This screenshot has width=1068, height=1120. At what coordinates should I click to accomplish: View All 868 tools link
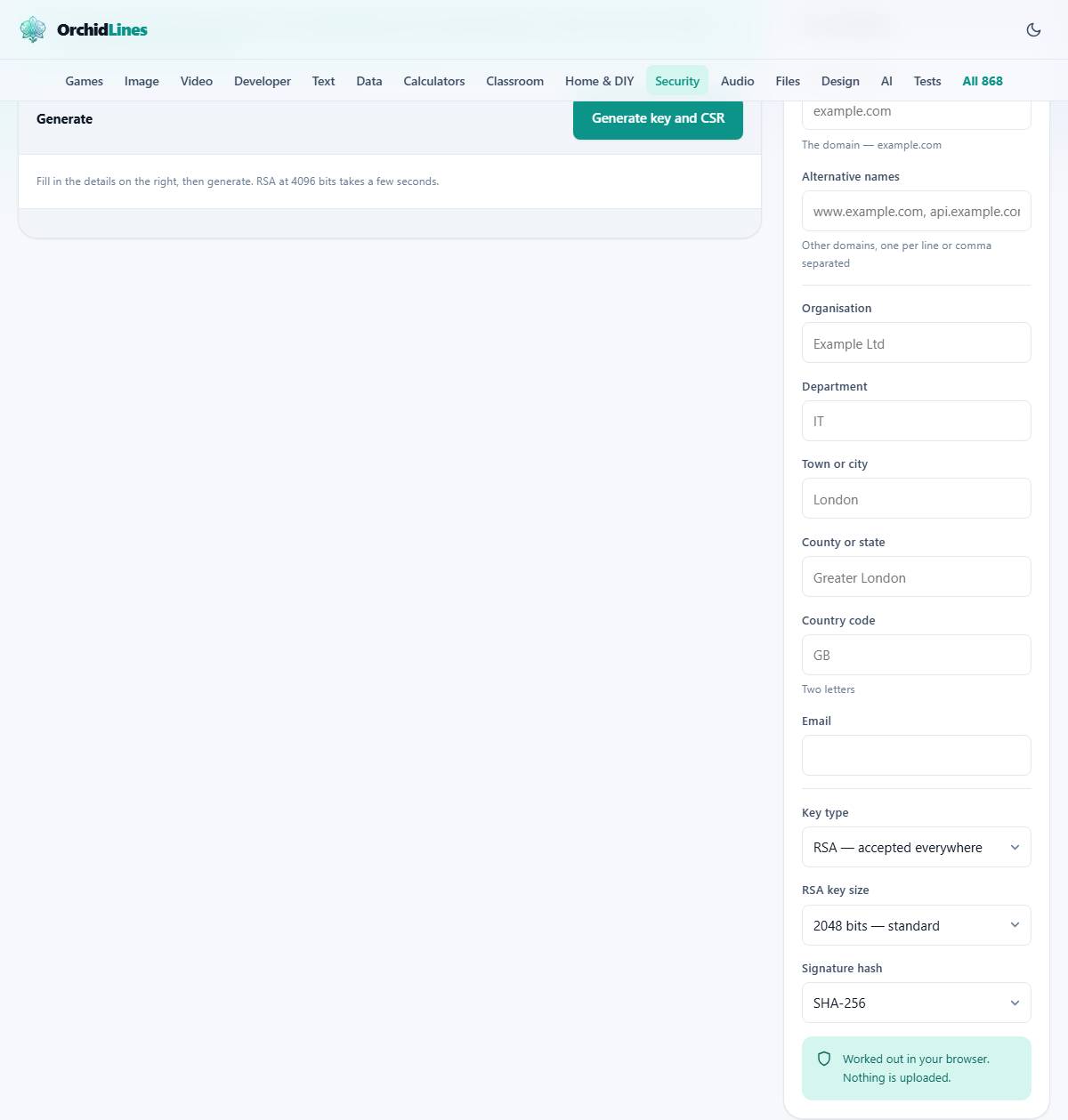pyautogui.click(x=983, y=81)
